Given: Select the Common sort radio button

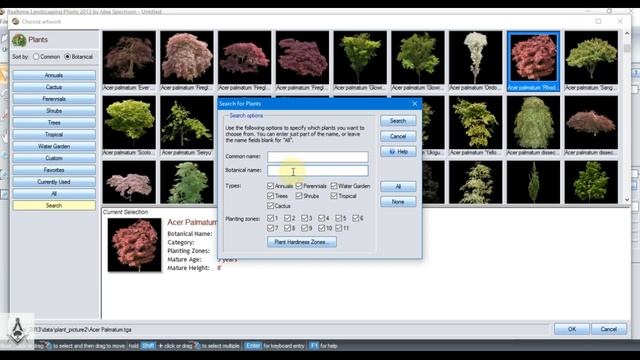Looking at the screenshot, I should [x=36, y=57].
